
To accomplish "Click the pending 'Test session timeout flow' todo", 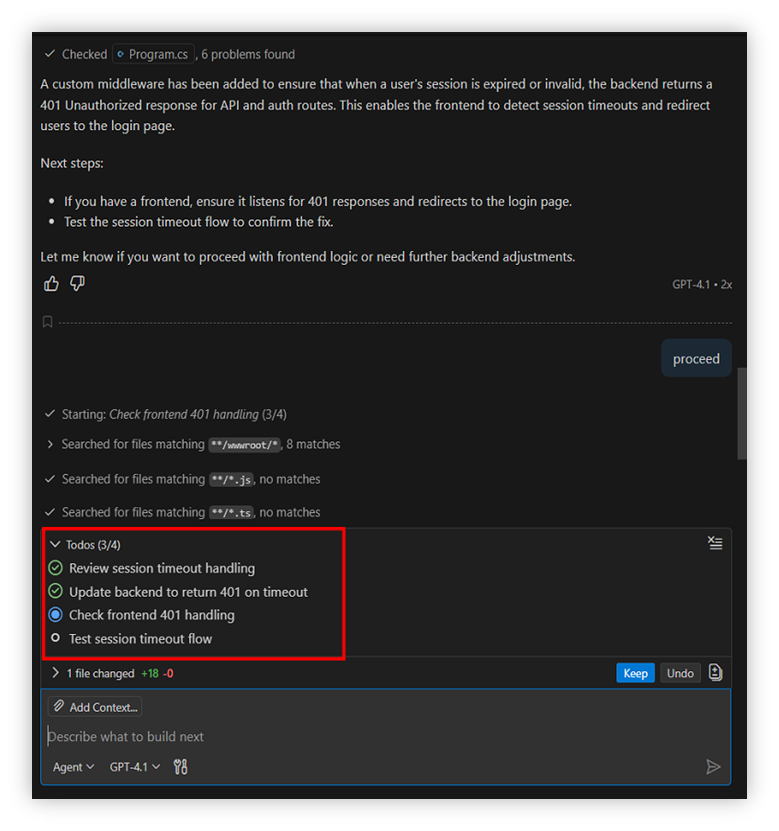I will point(140,639).
